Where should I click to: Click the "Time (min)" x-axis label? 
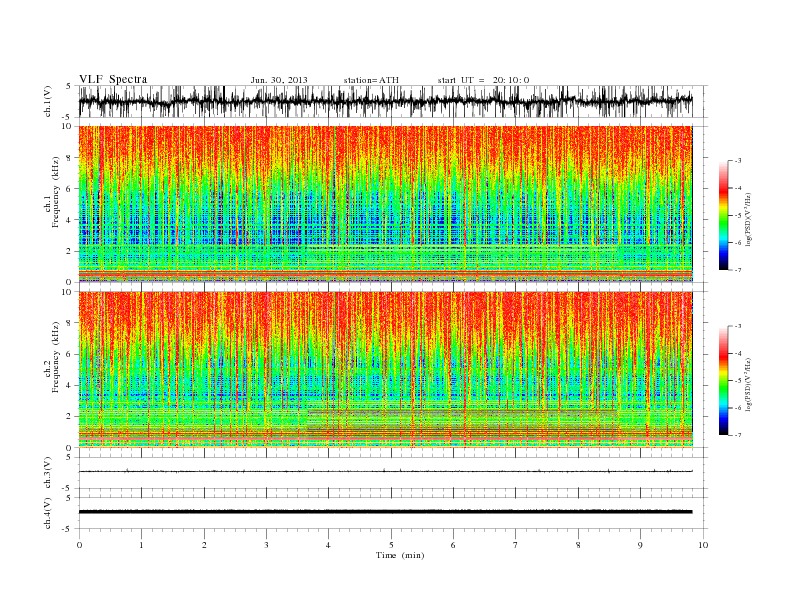tap(400, 555)
